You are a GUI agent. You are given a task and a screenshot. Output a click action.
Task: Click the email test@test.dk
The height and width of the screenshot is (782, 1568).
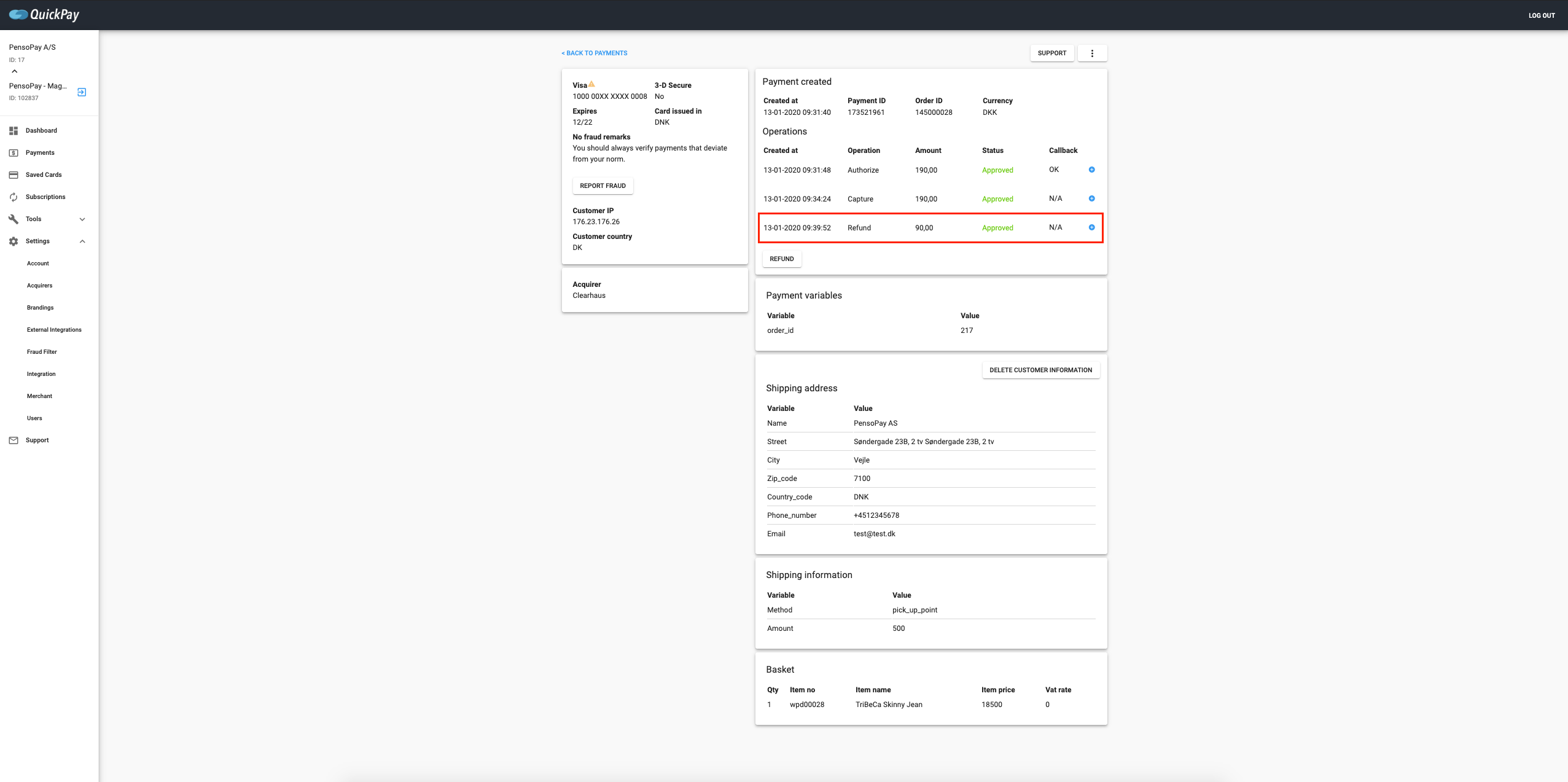click(x=875, y=534)
